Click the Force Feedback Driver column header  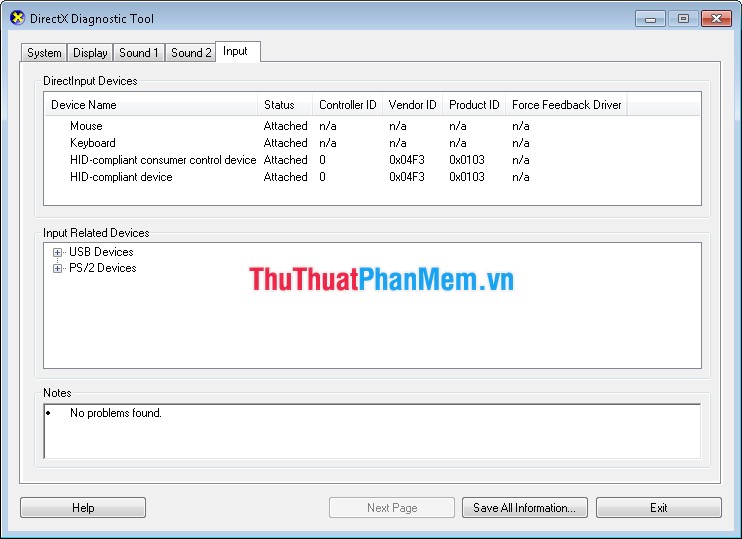[x=566, y=105]
